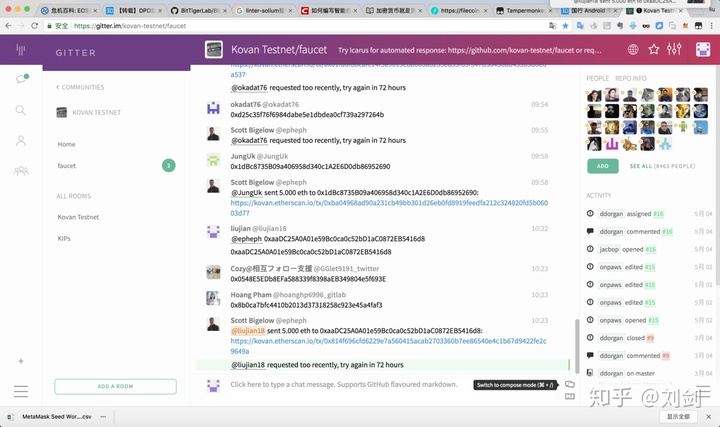Click okadat76's avatar in the chat

tap(213, 108)
